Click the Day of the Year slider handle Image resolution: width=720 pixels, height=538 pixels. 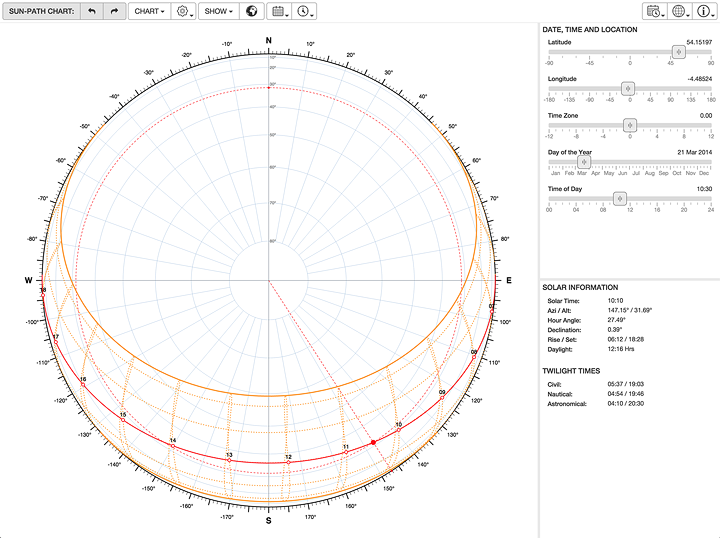(584, 162)
